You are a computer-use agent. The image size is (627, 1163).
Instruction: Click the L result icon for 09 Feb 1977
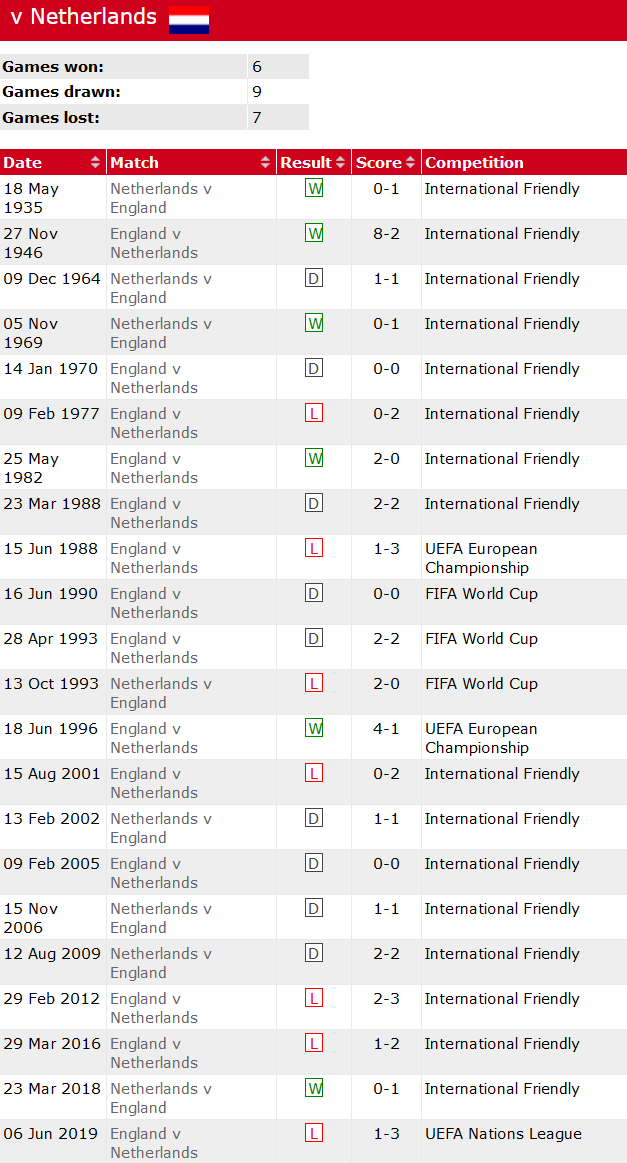click(x=314, y=414)
